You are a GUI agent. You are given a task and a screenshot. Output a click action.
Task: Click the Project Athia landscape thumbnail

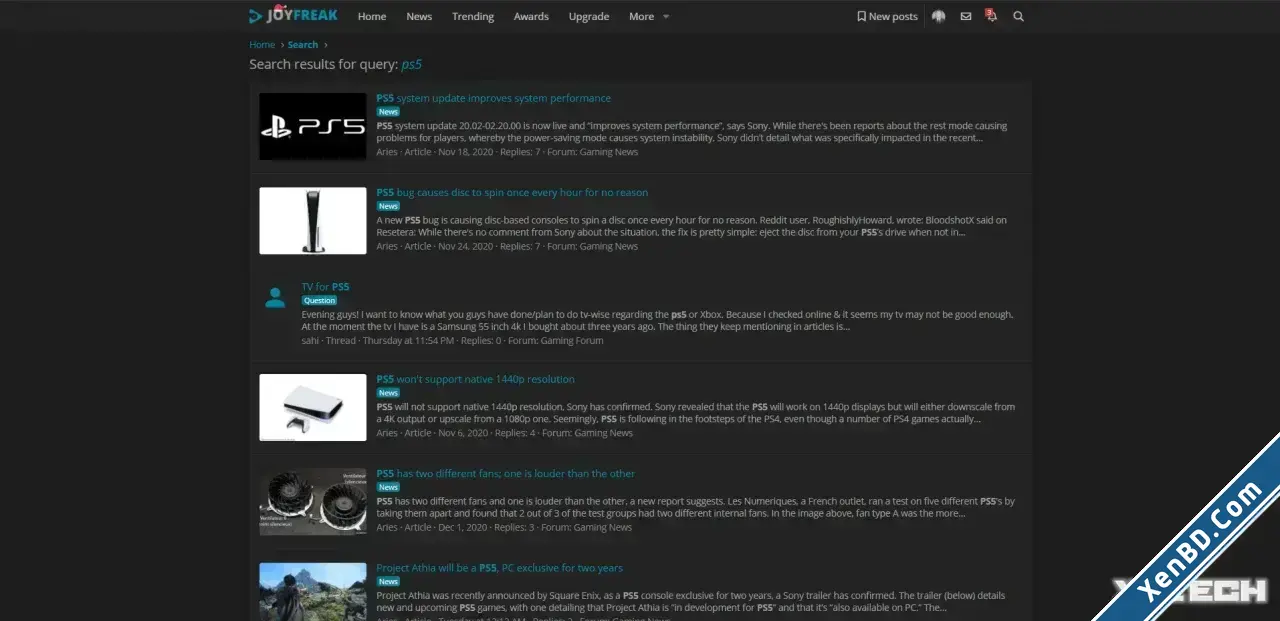pyautogui.click(x=313, y=592)
